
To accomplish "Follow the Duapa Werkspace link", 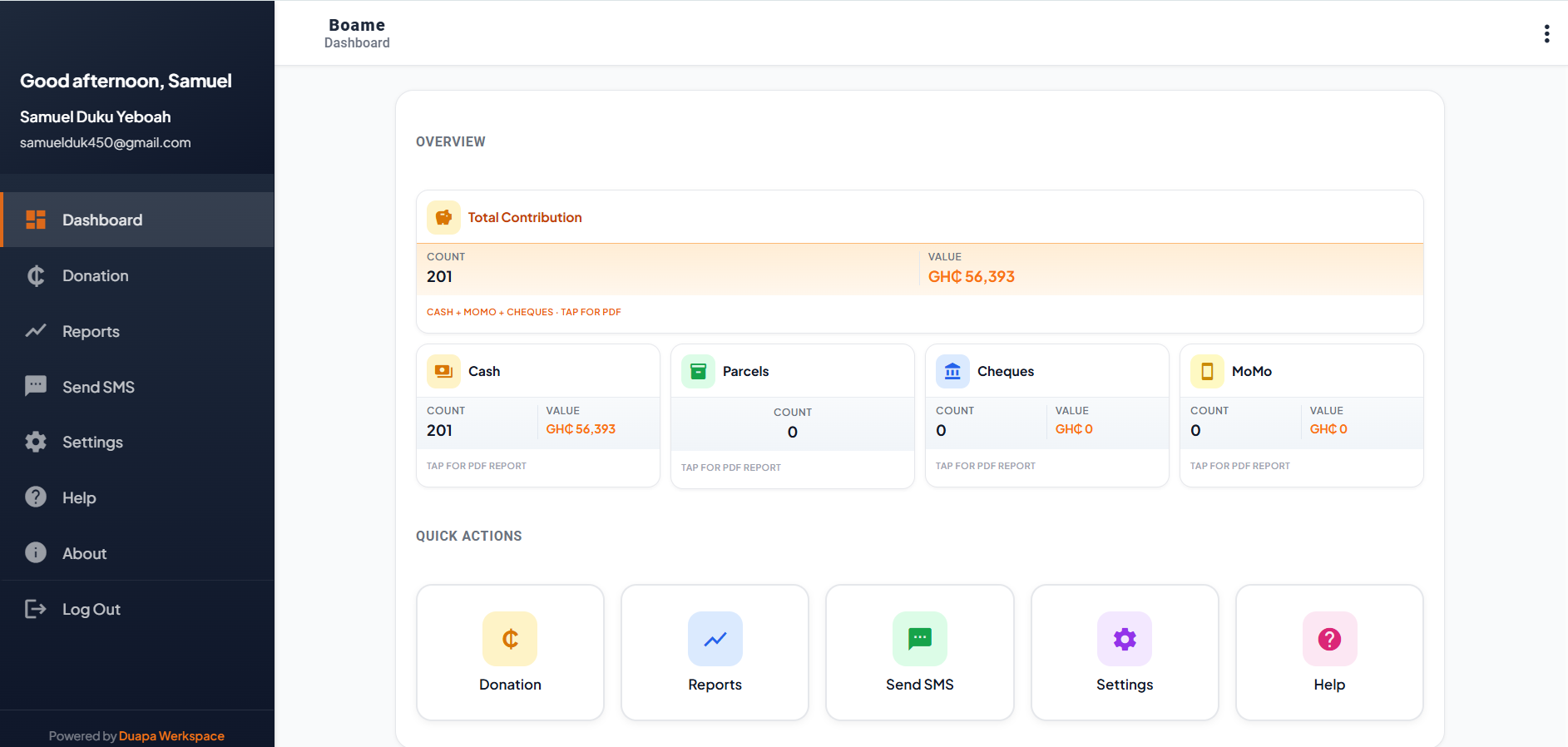I will (171, 735).
